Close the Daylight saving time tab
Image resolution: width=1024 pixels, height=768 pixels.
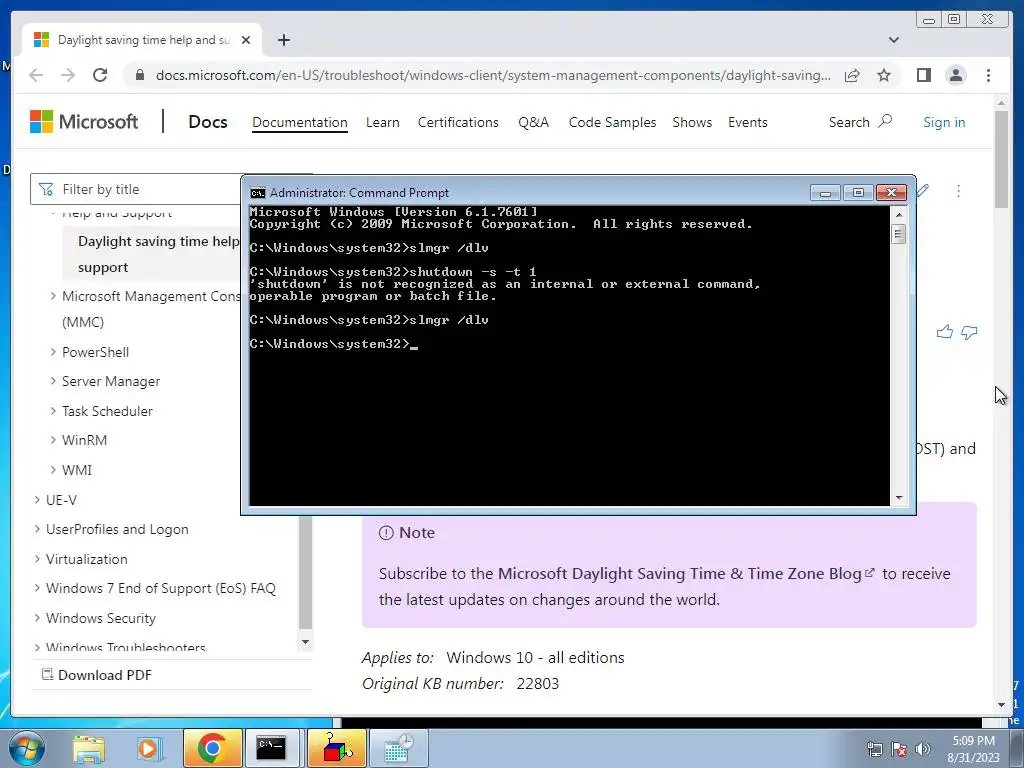(x=246, y=40)
